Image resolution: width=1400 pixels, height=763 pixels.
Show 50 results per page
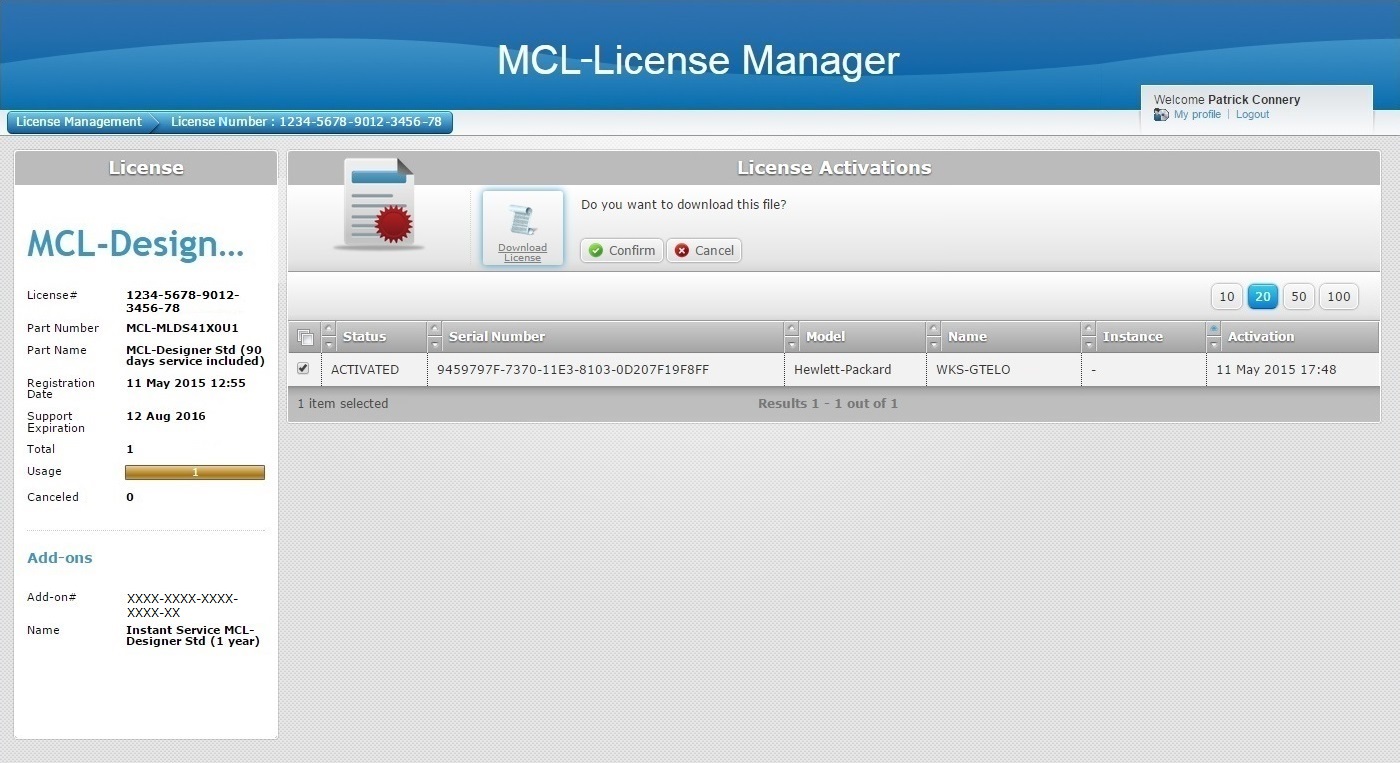pos(1298,296)
